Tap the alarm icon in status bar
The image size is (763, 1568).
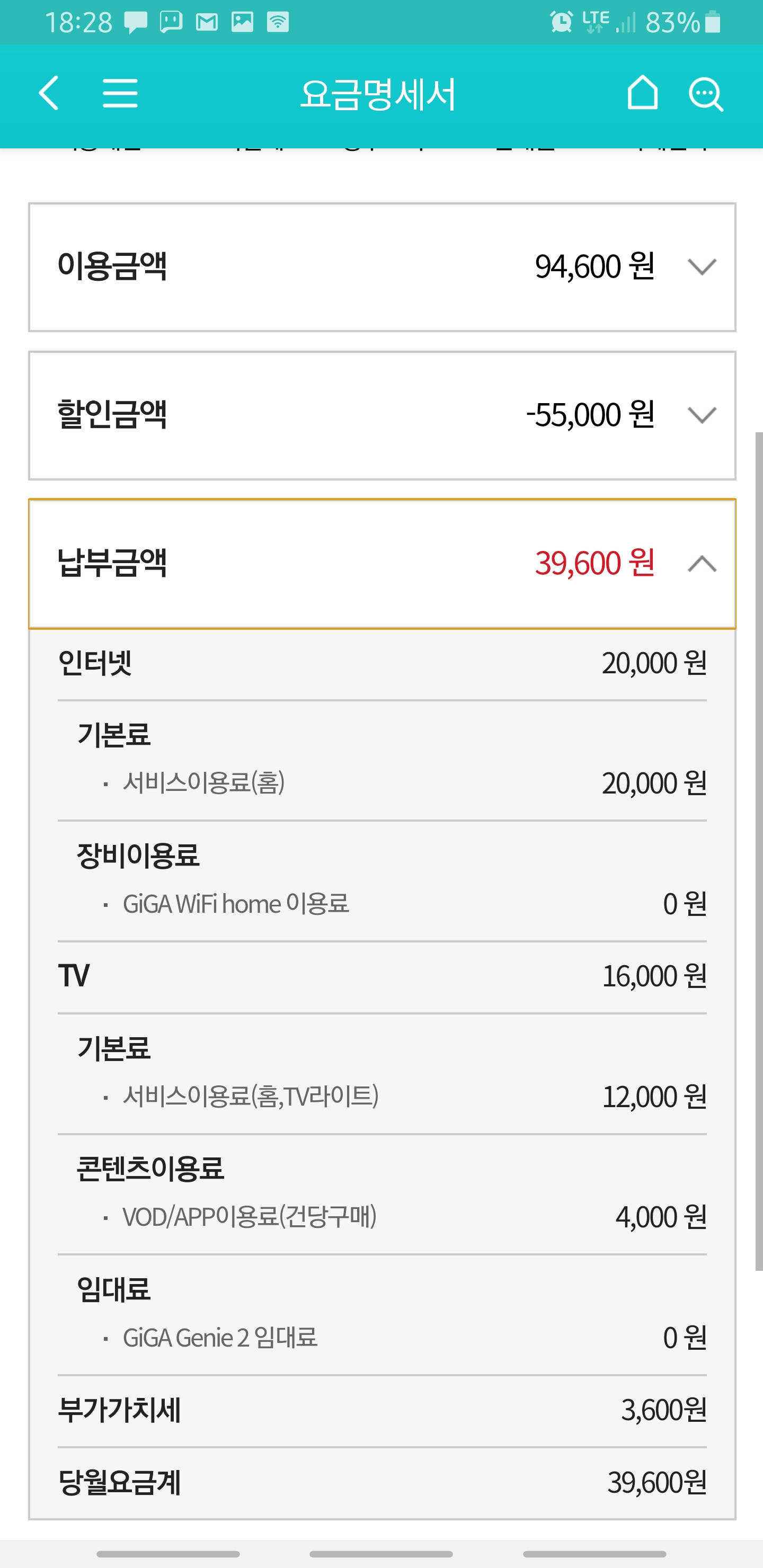[561, 22]
